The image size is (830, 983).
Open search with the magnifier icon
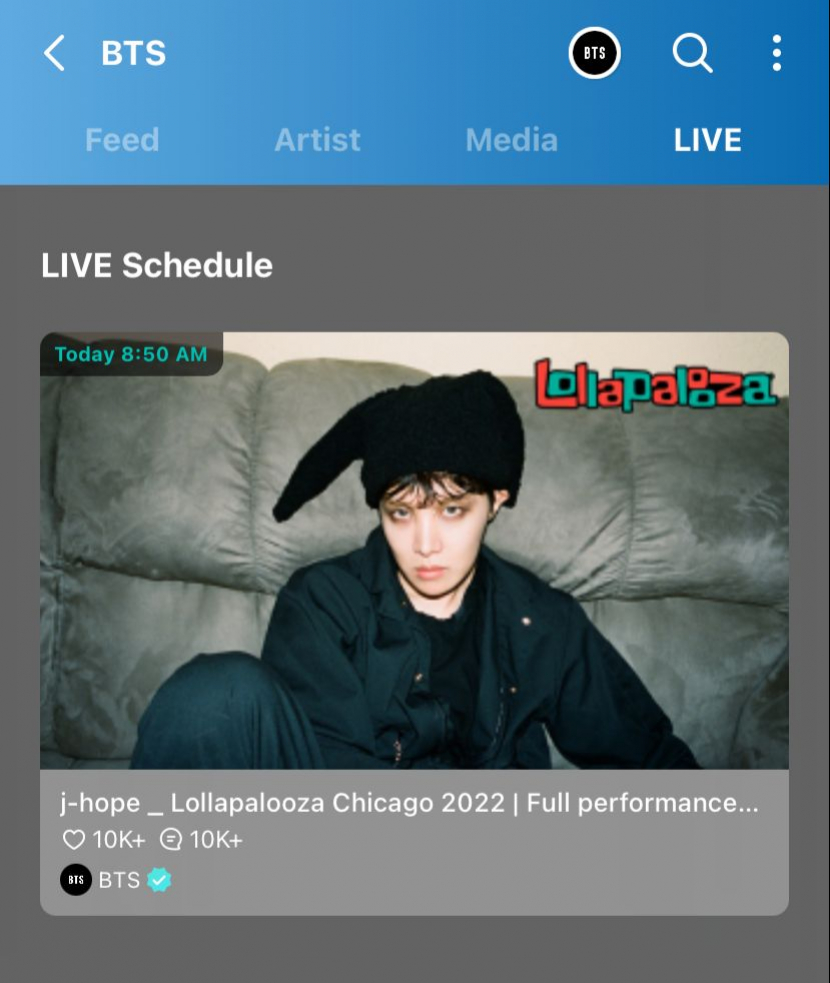pyautogui.click(x=692, y=53)
